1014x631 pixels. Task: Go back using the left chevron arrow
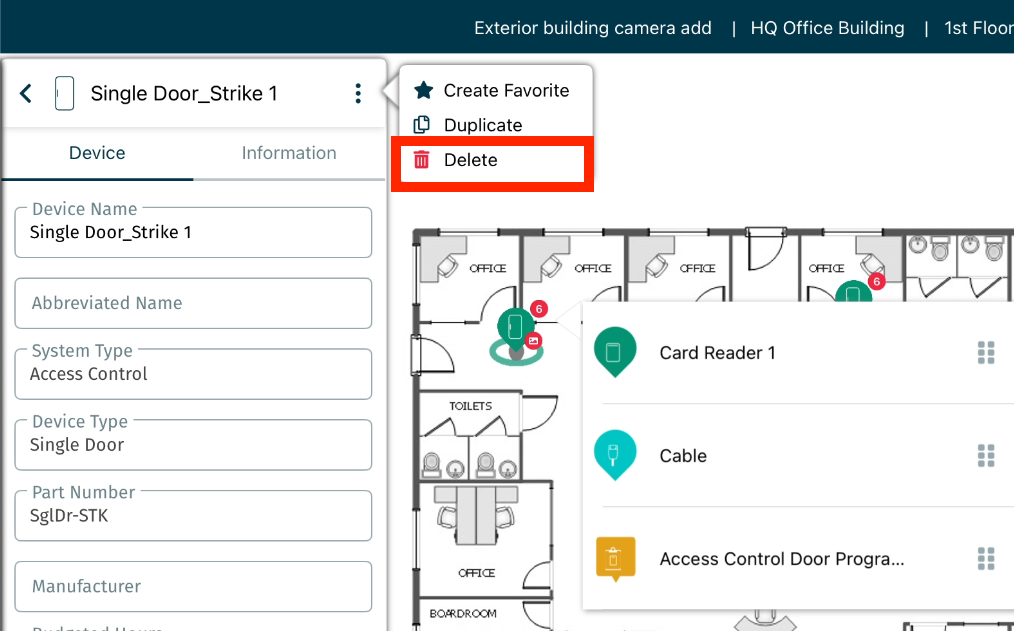(26, 93)
